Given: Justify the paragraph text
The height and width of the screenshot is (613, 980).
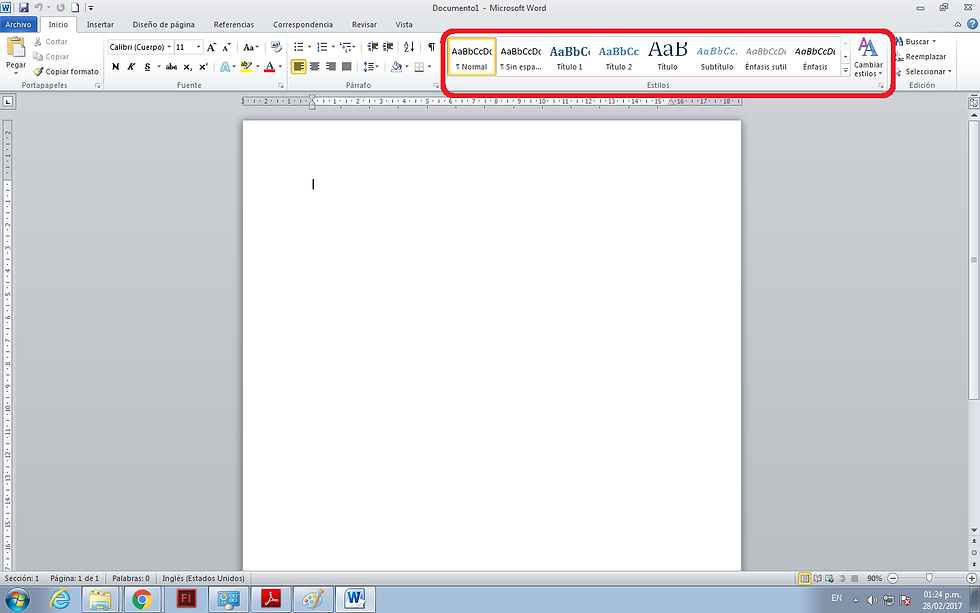Looking at the screenshot, I should (x=346, y=67).
